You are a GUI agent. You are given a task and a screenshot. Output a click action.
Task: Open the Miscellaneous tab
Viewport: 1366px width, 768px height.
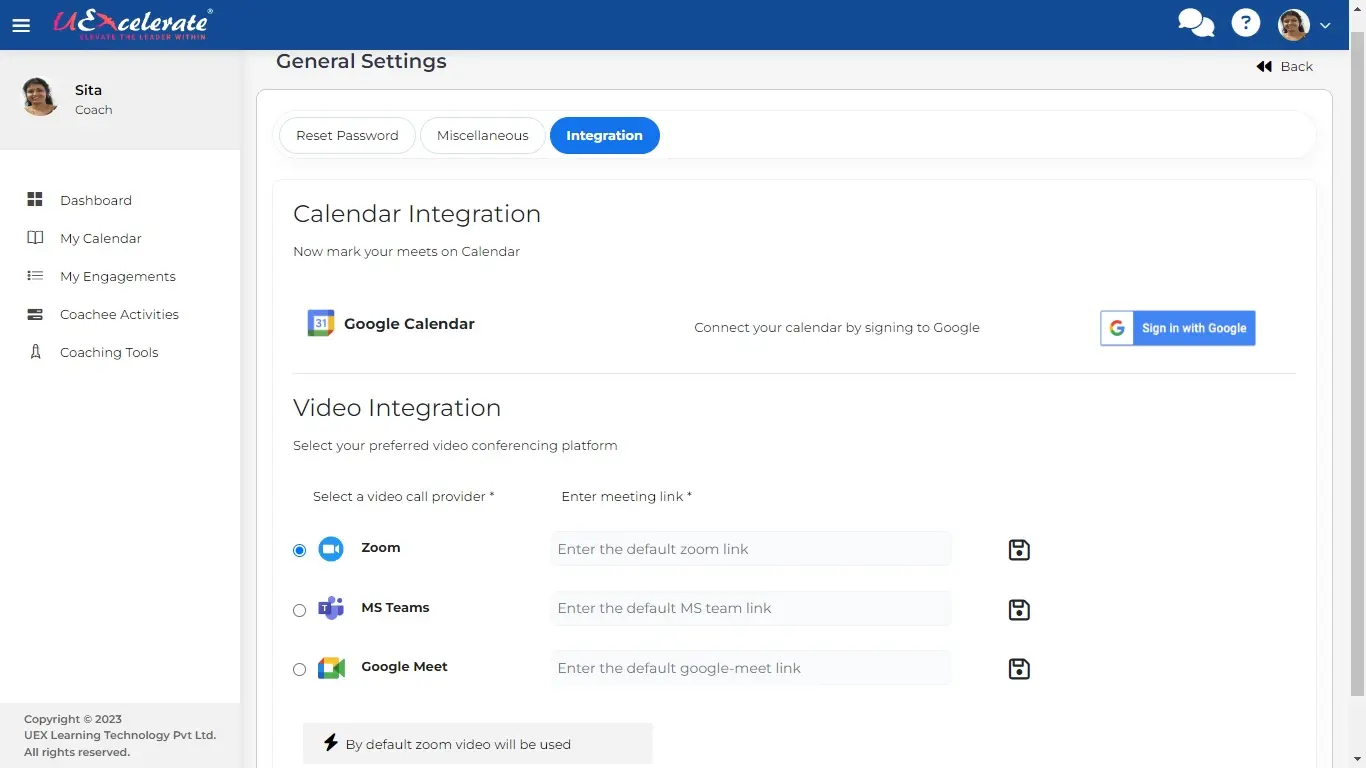(482, 136)
